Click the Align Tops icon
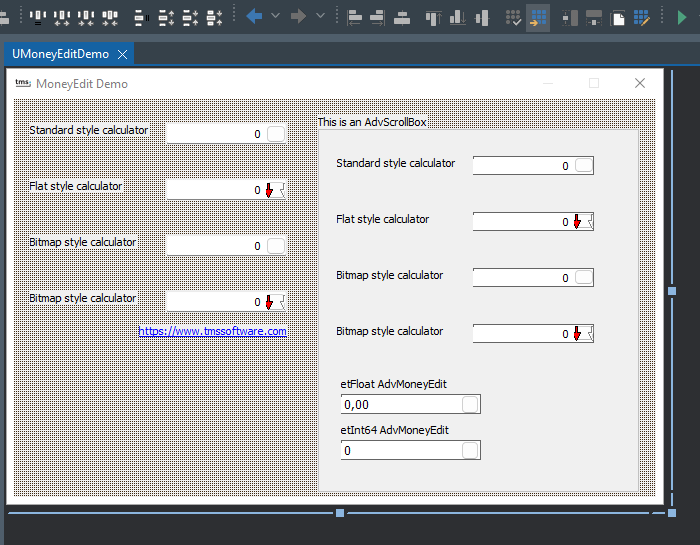This screenshot has height=545, width=700. 433,18
